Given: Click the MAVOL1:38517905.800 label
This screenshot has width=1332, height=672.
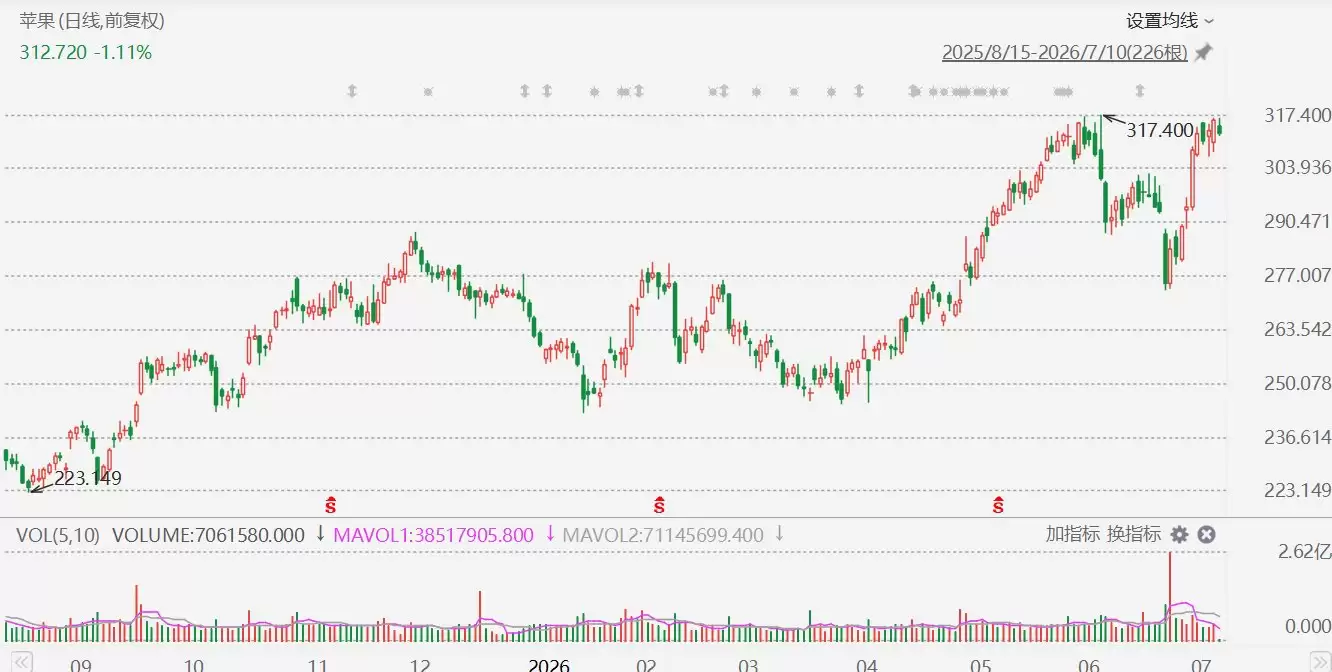Looking at the screenshot, I should click(x=433, y=535).
